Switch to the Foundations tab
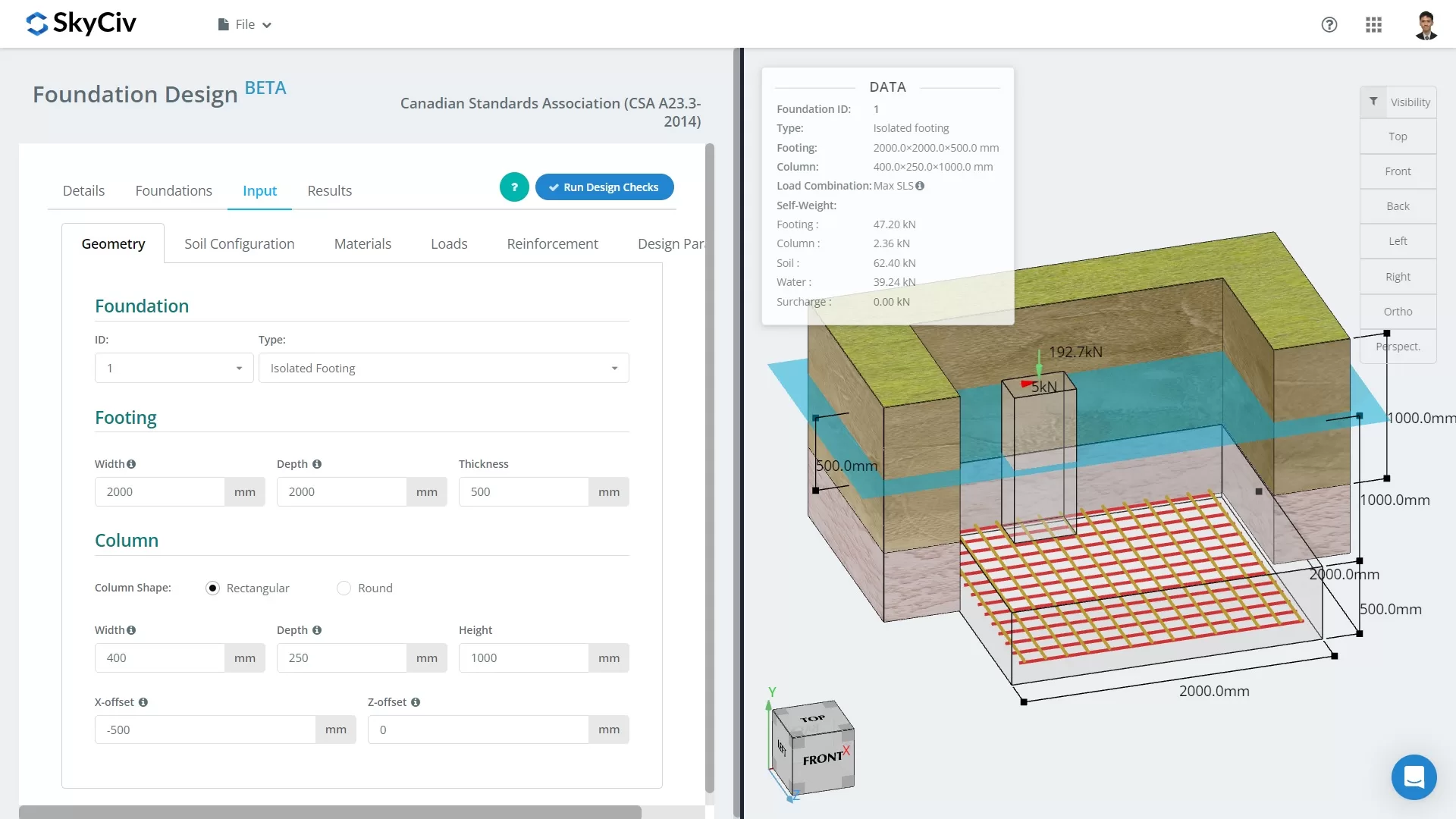 tap(174, 191)
